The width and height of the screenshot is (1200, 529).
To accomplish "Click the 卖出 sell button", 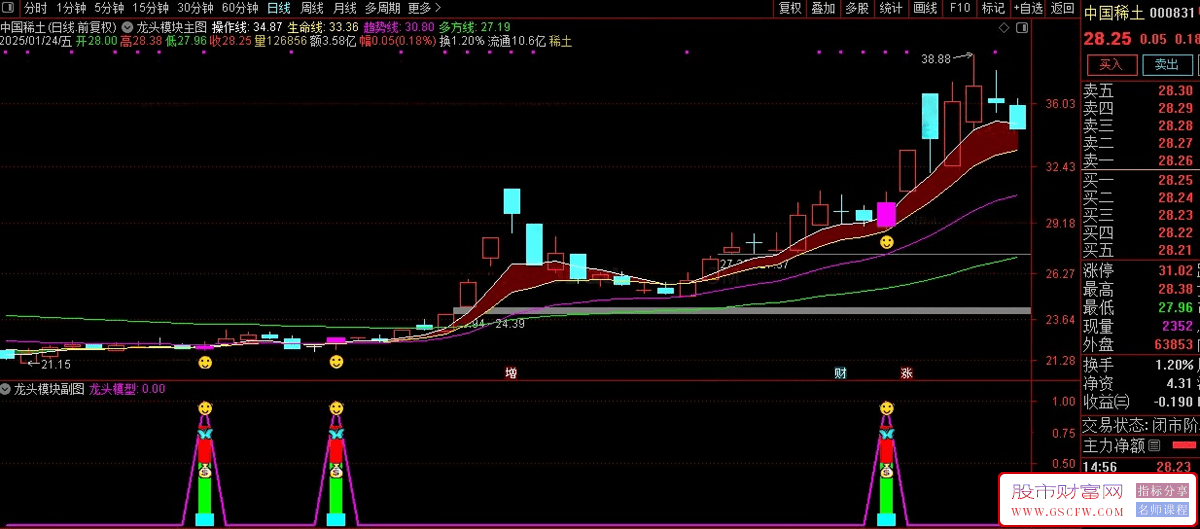I will click(1166, 64).
